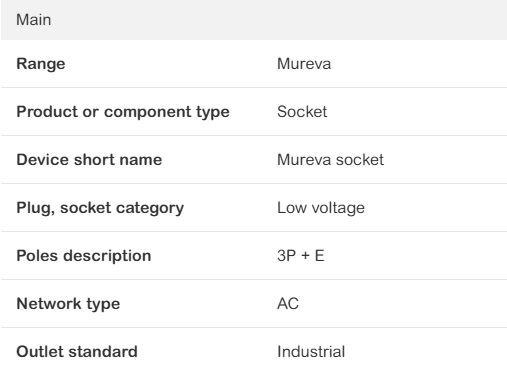Select the Device short name label
The image size is (507, 375).
(x=89, y=160)
